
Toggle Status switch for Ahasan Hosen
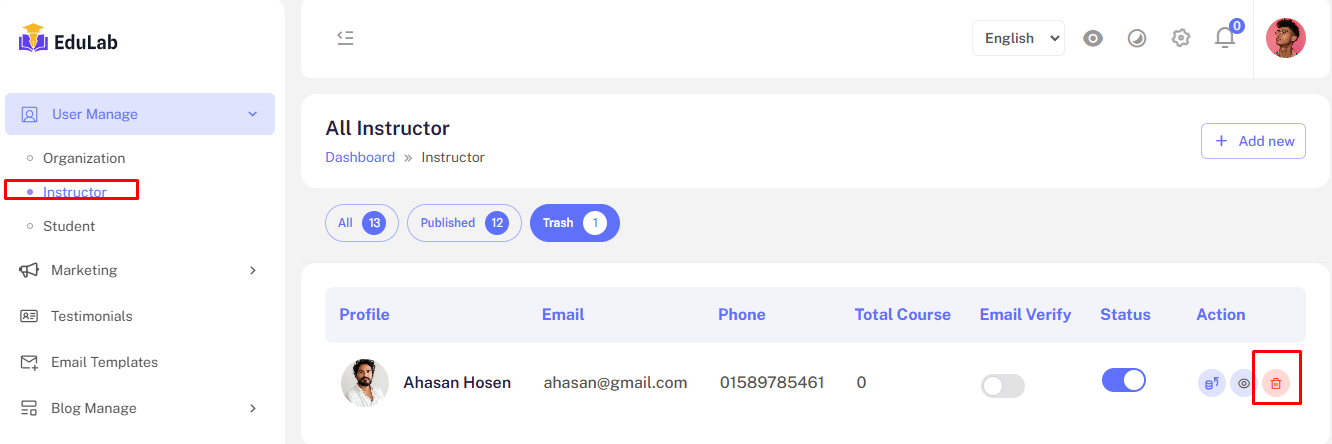pos(1123,380)
